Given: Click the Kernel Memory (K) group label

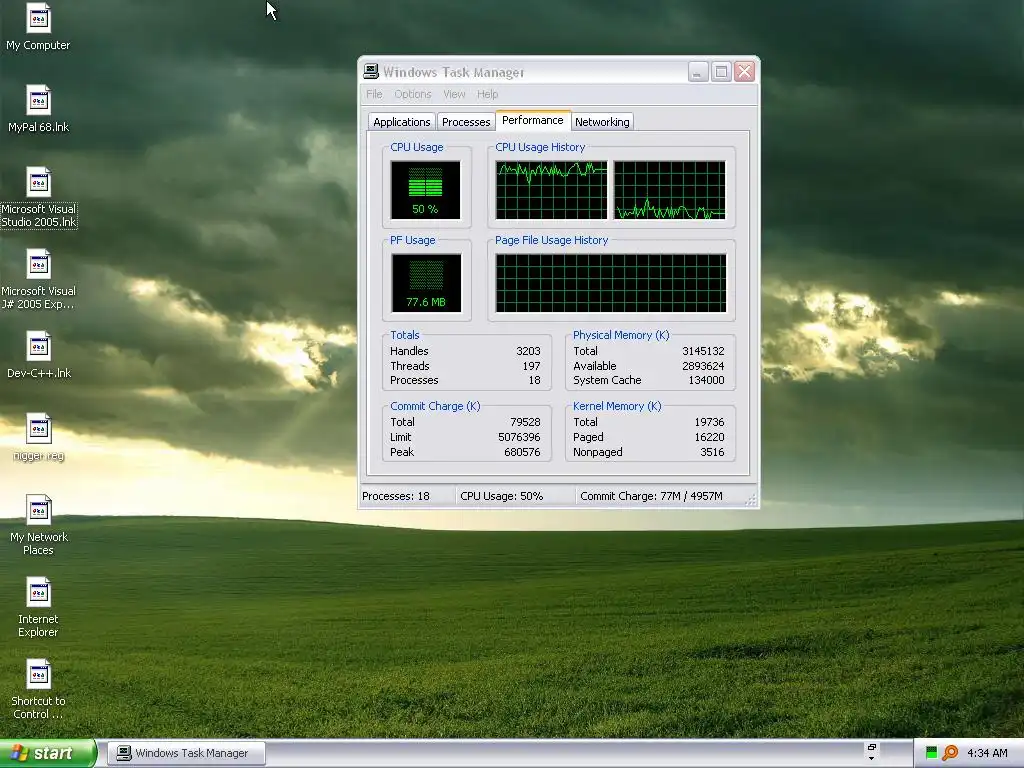Looking at the screenshot, I should [617, 406].
